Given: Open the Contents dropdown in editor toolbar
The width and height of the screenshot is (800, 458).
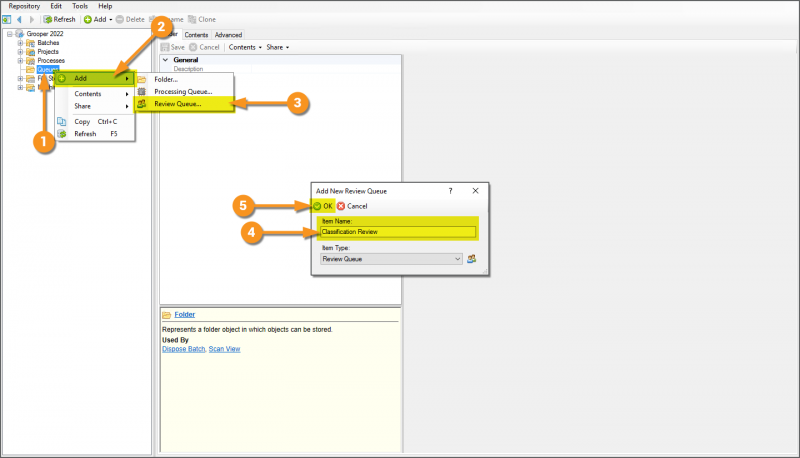Looking at the screenshot, I should click(245, 47).
